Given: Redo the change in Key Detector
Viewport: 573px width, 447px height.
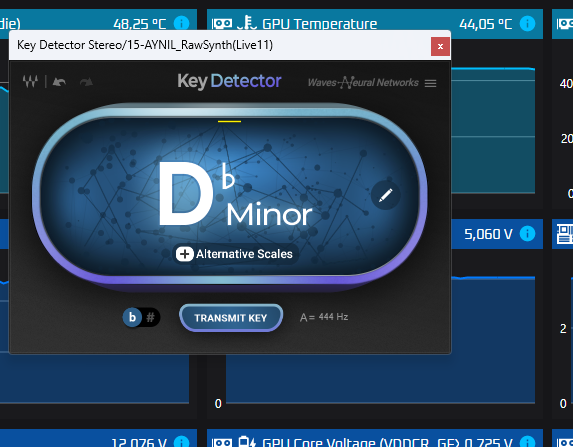Looking at the screenshot, I should [86, 82].
